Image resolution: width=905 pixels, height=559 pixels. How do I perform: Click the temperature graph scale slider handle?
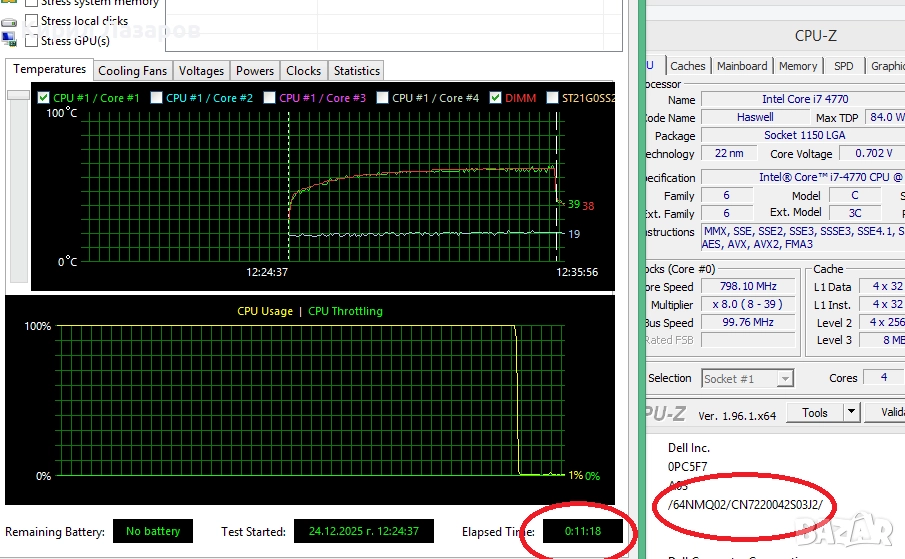(x=18, y=96)
